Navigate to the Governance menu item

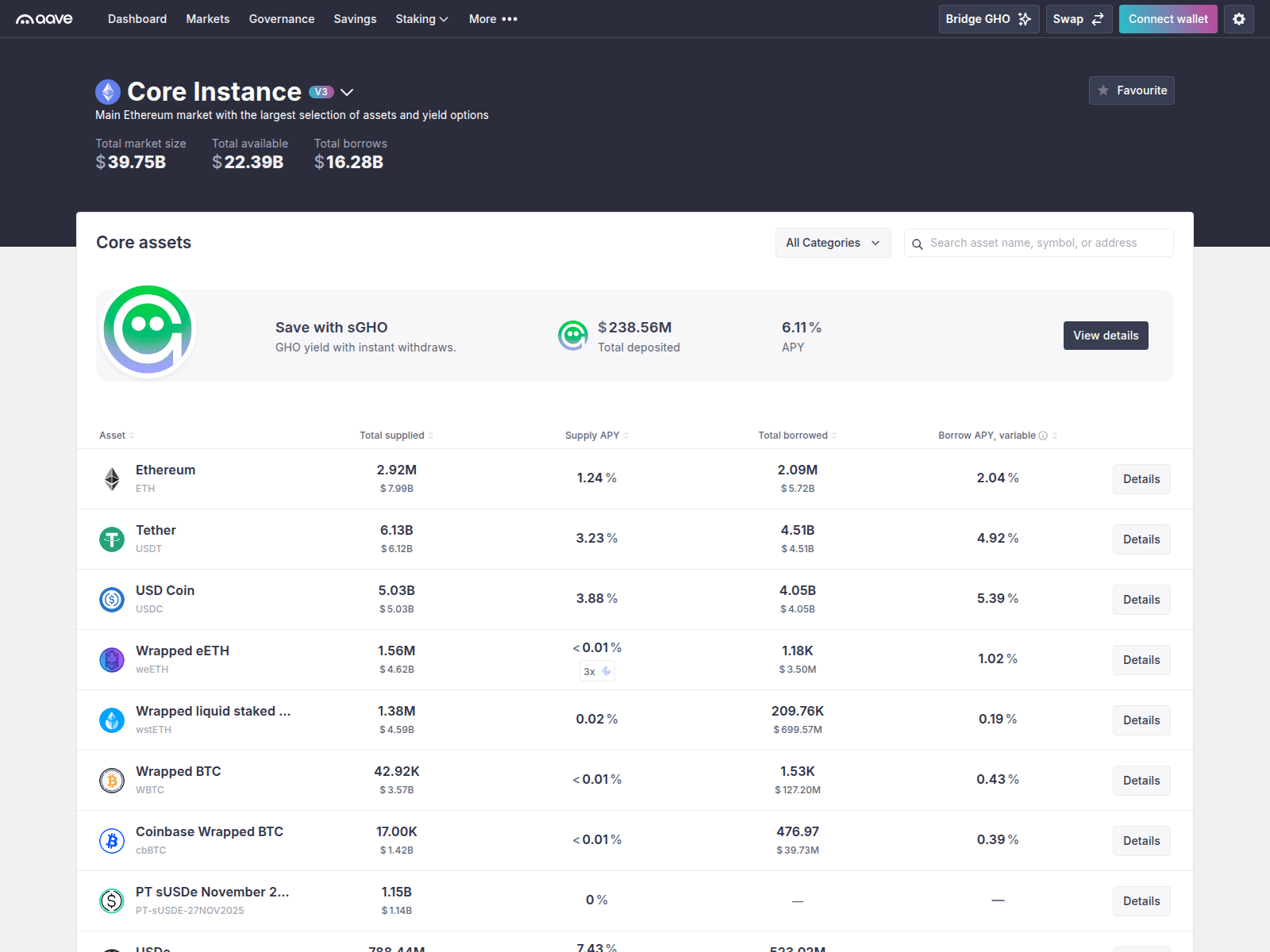282,18
